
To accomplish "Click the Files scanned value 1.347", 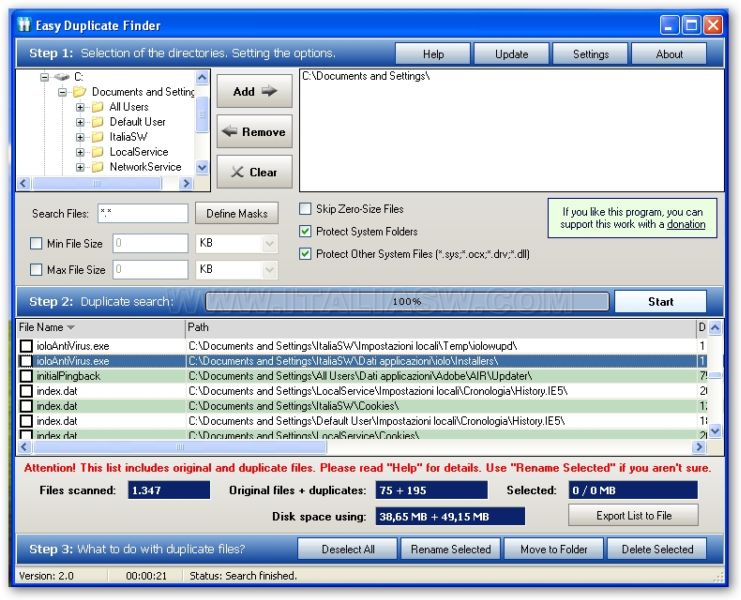I will click(169, 490).
